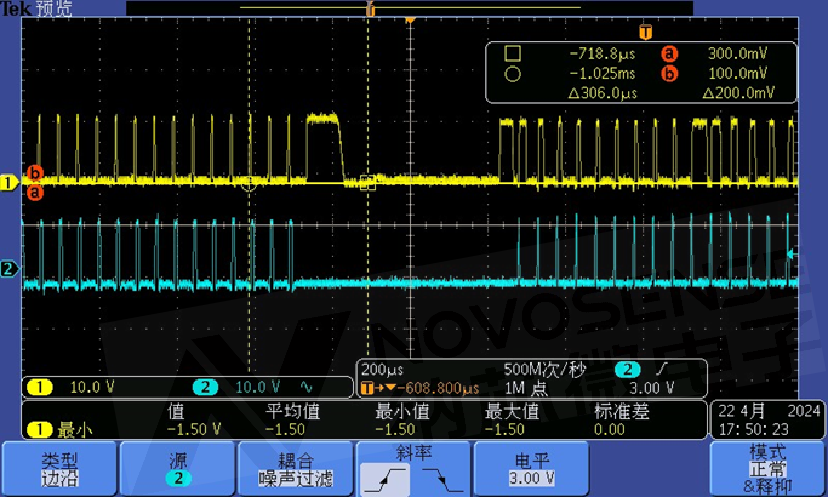Open the 类型 边沿 trigger type menu

click(59, 468)
